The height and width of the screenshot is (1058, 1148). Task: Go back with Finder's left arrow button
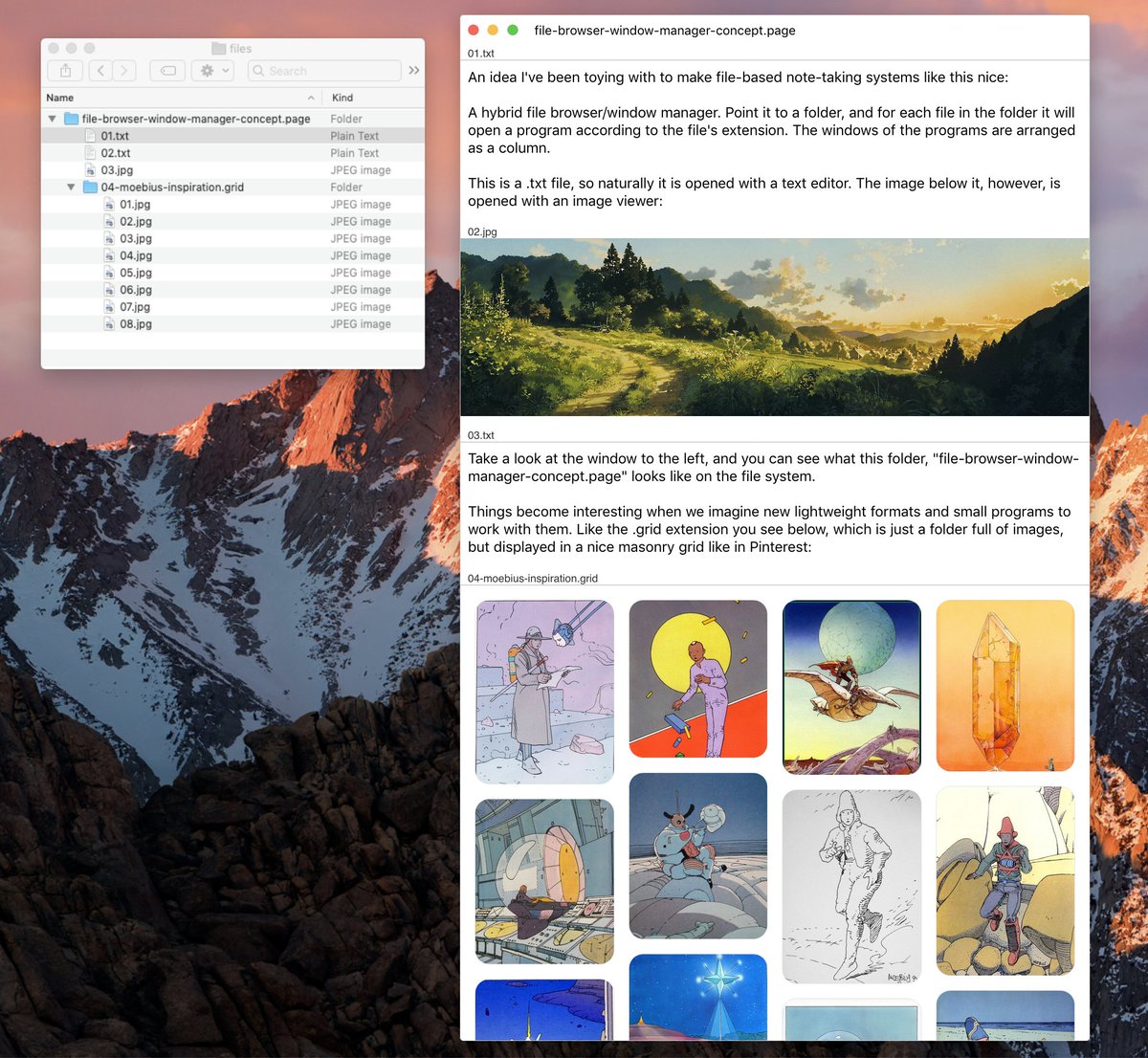pos(100,71)
